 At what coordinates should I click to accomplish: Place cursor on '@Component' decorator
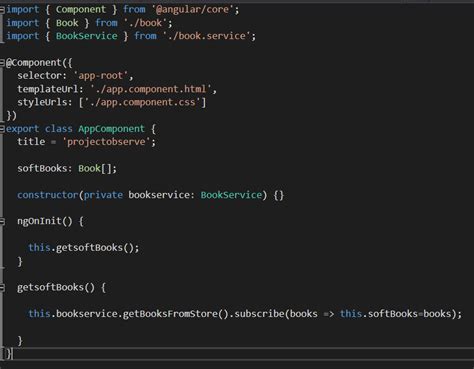coord(34,63)
